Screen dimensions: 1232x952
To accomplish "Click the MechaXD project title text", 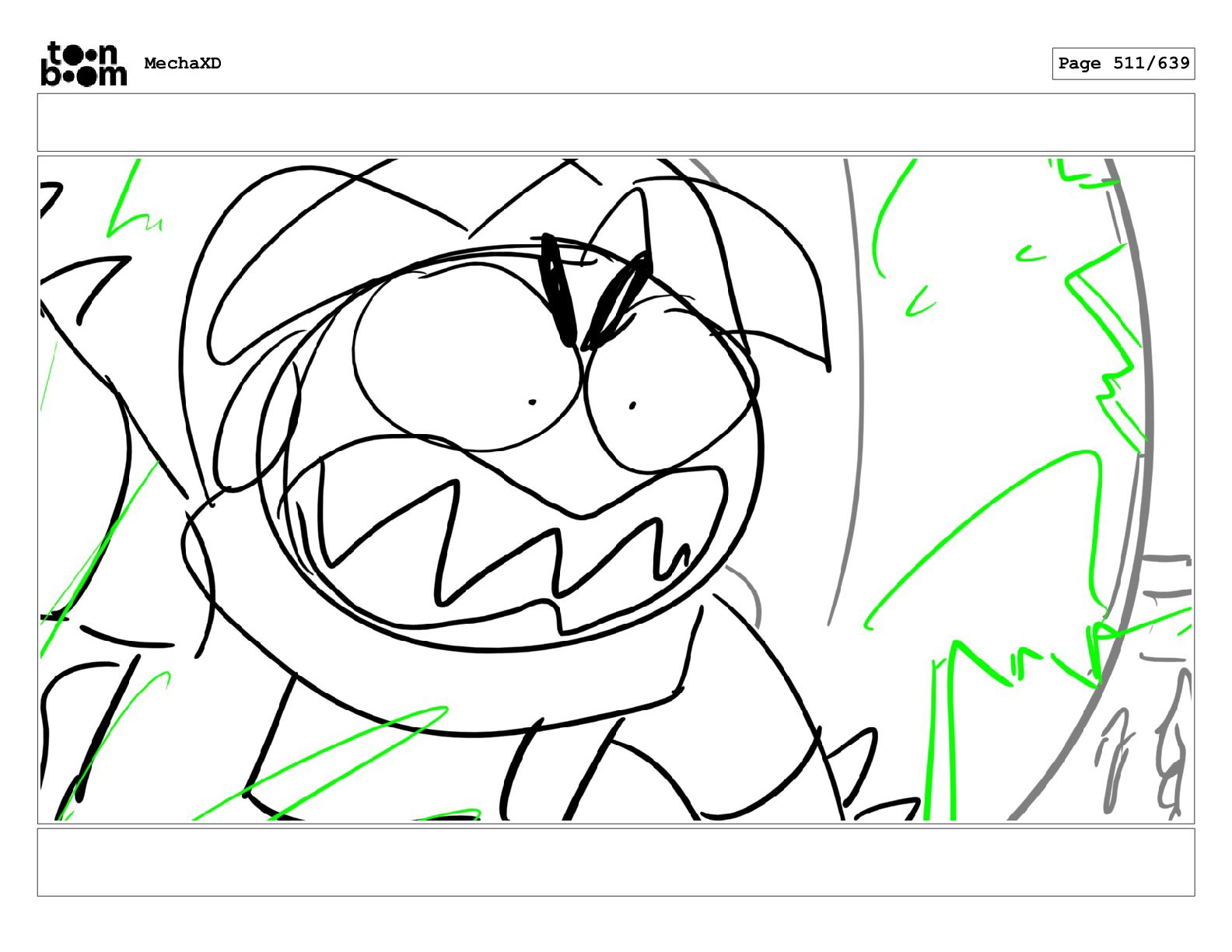I will [183, 64].
